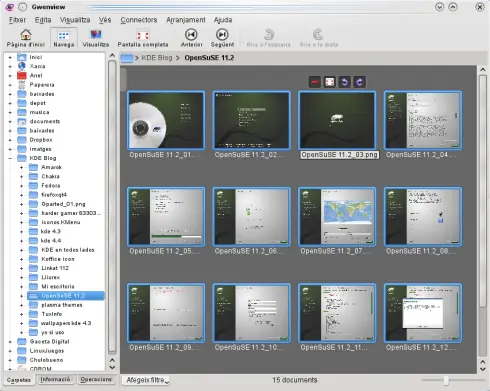Switch to Visualitza view mode

pos(96,38)
